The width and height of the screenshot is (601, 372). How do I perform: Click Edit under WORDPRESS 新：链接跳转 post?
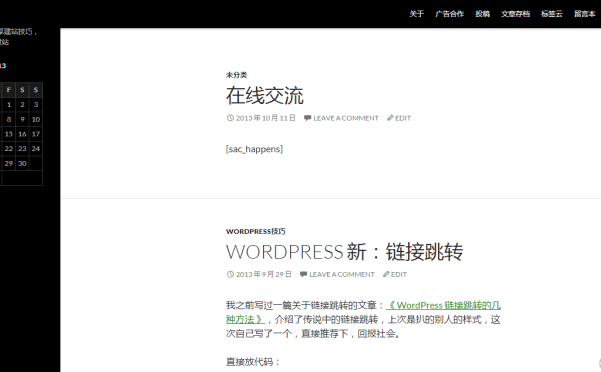[x=399, y=274]
